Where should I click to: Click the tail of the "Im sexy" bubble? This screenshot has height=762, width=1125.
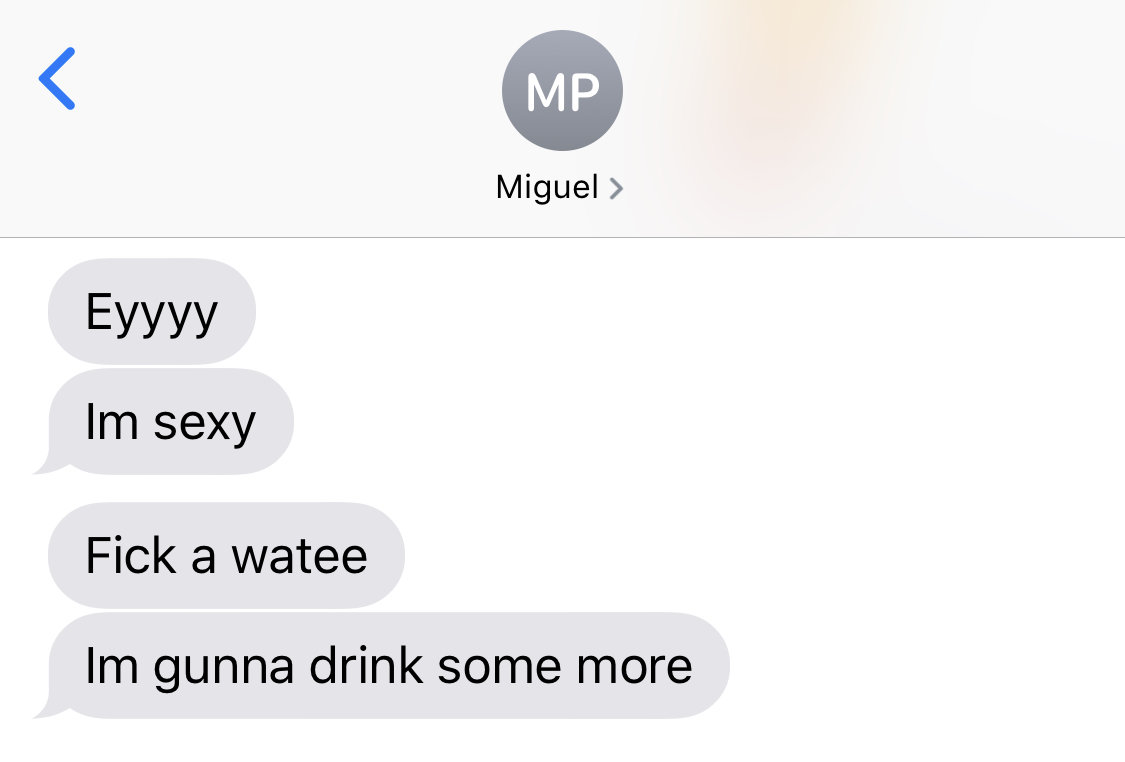click(x=49, y=463)
